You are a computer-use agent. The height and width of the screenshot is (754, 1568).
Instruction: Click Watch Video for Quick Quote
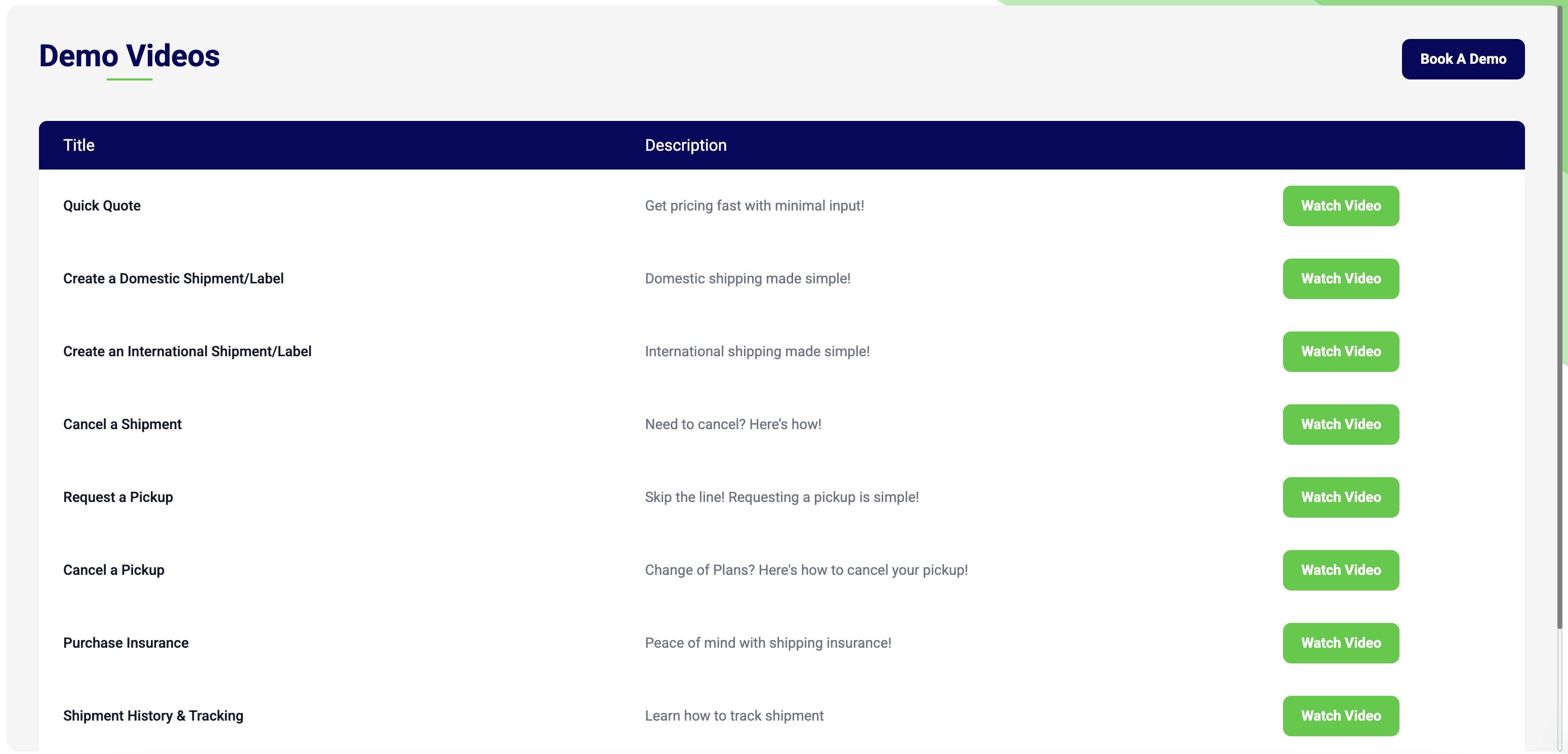click(x=1341, y=205)
